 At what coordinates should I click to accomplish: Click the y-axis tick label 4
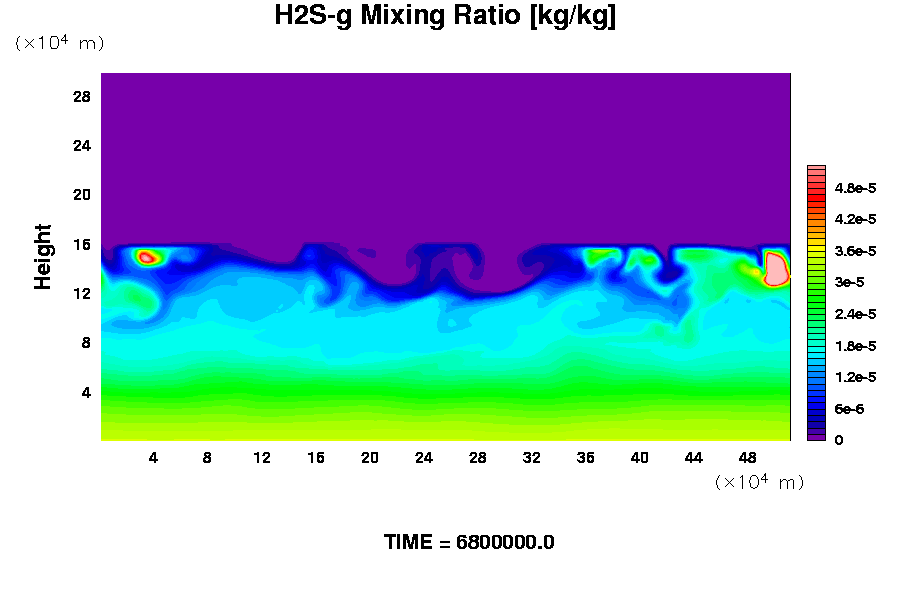(86, 392)
